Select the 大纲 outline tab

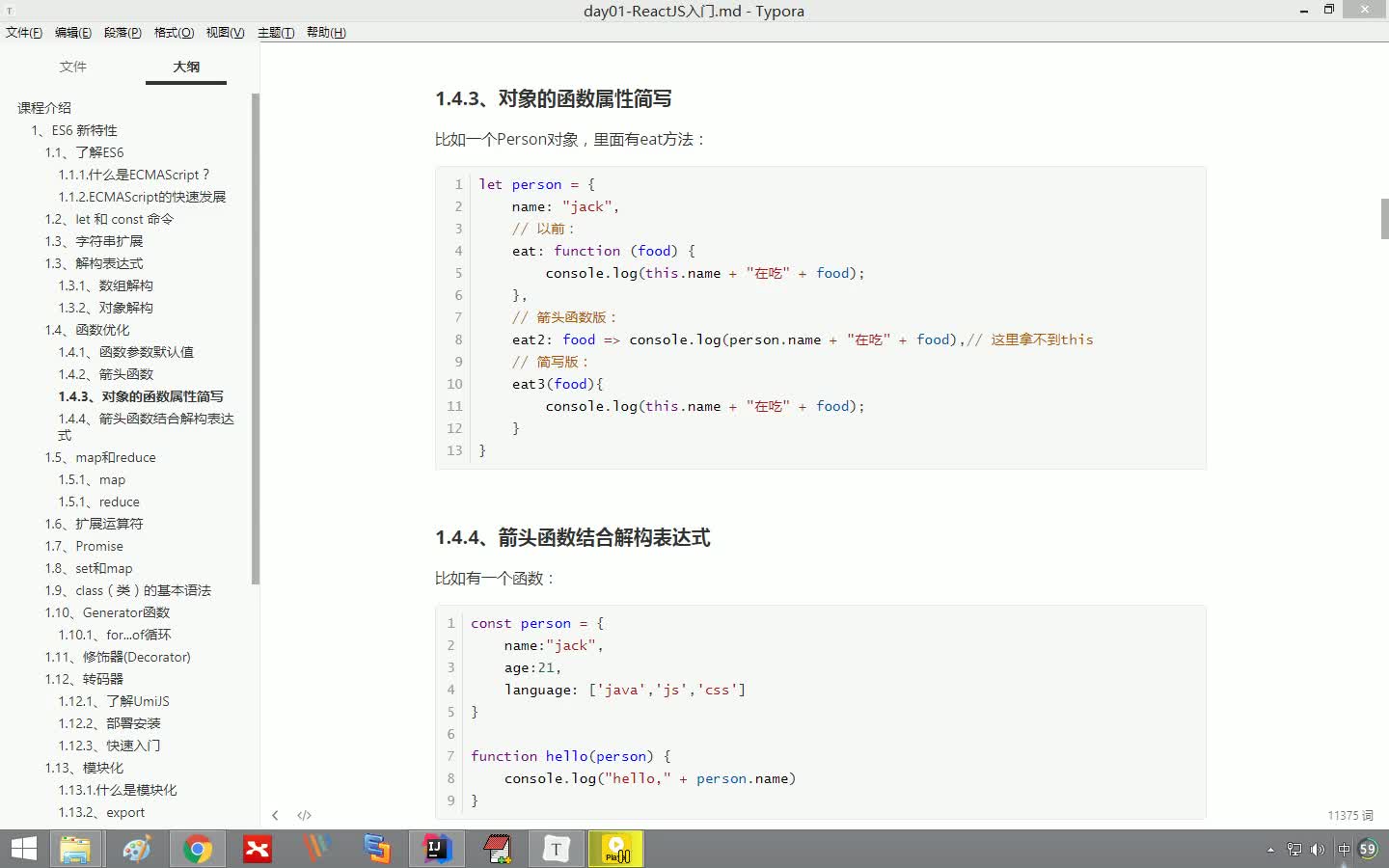coord(186,67)
